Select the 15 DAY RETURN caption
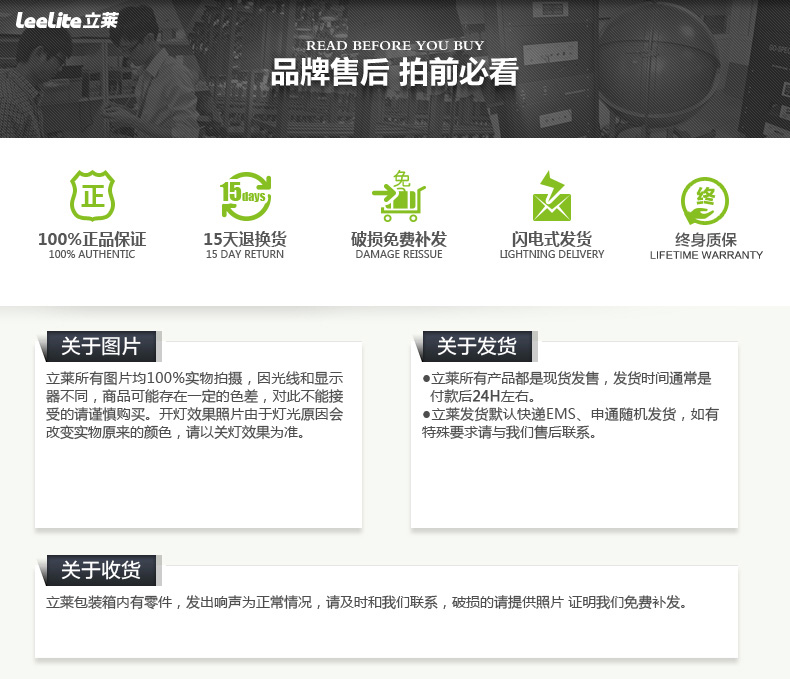The width and height of the screenshot is (790, 679). (x=245, y=254)
